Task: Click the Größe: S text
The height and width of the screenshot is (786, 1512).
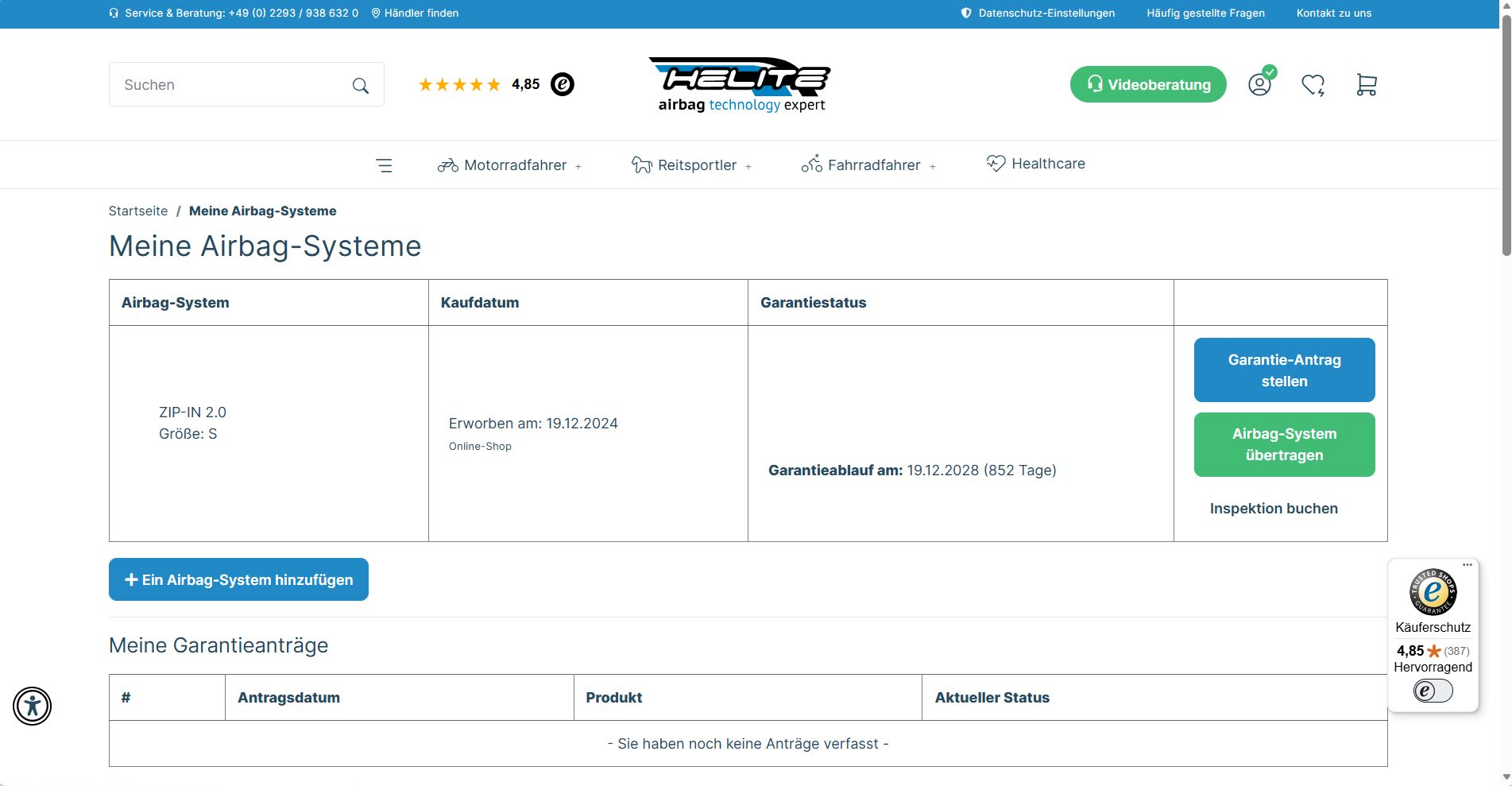Action: (188, 434)
